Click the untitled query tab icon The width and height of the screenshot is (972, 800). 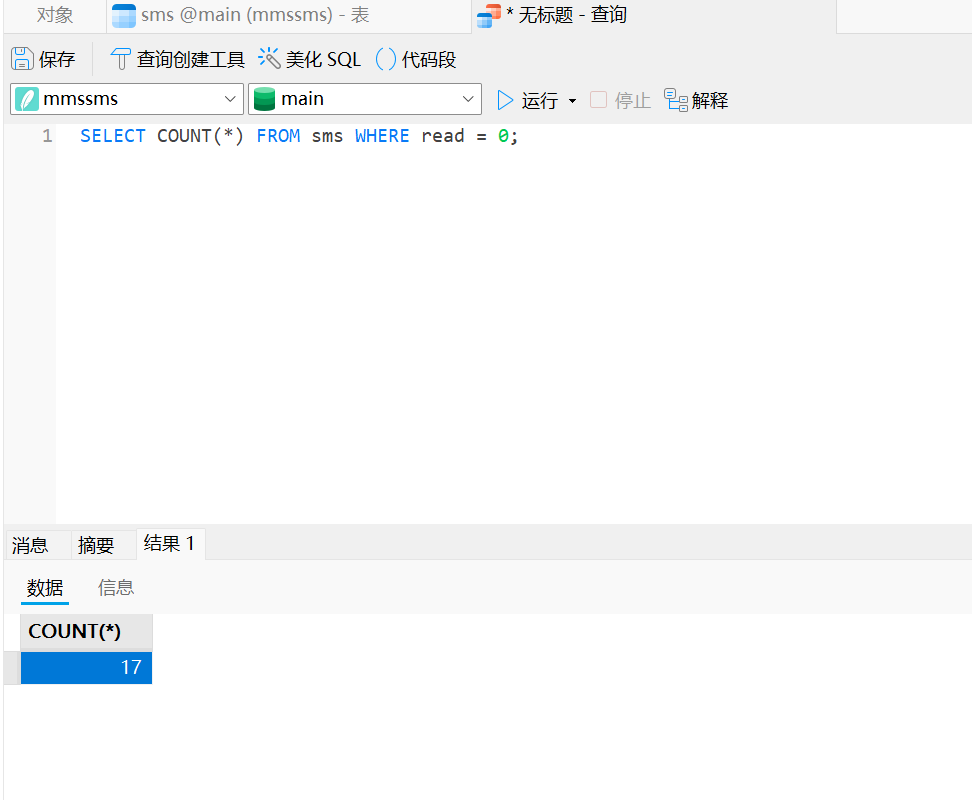(x=489, y=15)
